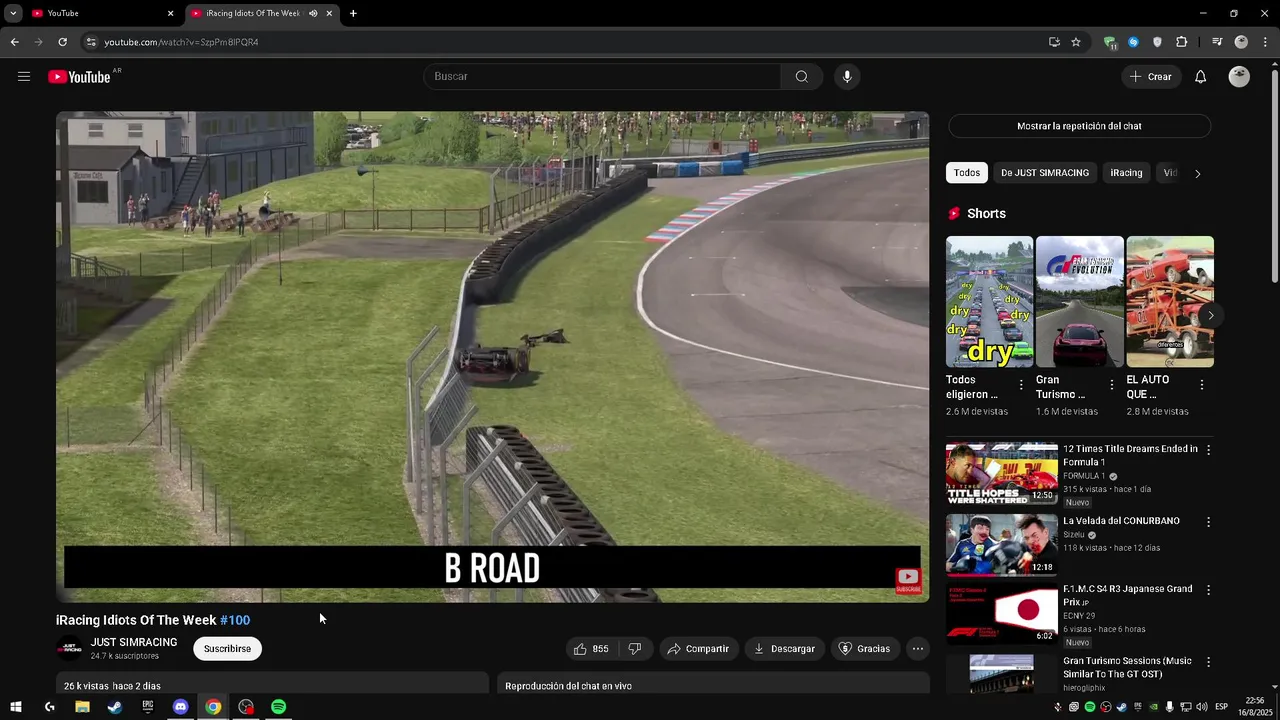Click the Buscar search field
The image size is (1280, 720).
click(602, 77)
